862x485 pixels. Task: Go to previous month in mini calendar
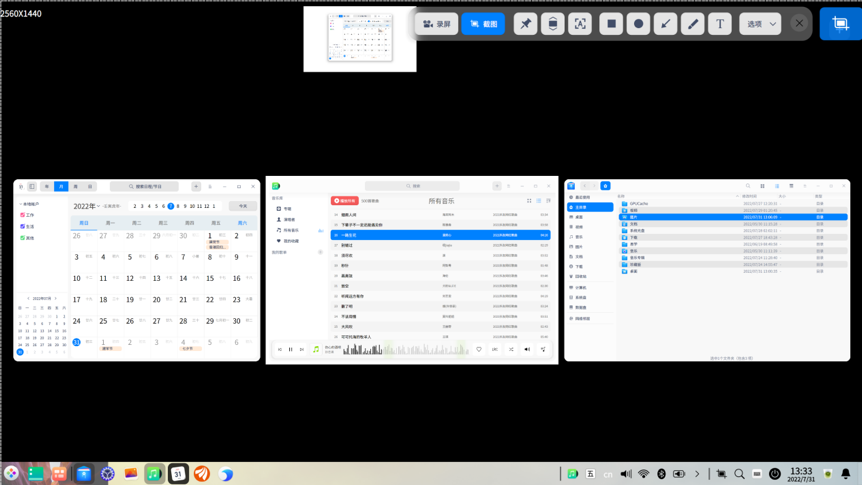pos(28,299)
